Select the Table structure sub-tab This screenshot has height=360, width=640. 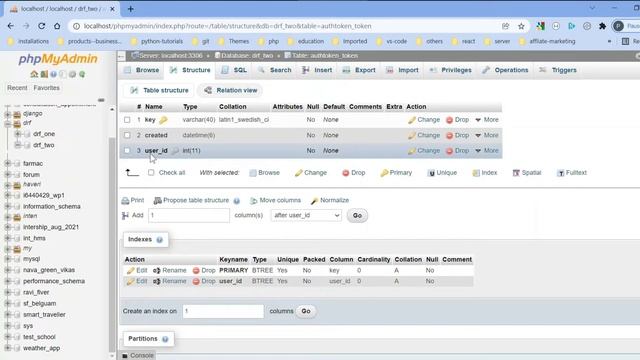click(160, 91)
